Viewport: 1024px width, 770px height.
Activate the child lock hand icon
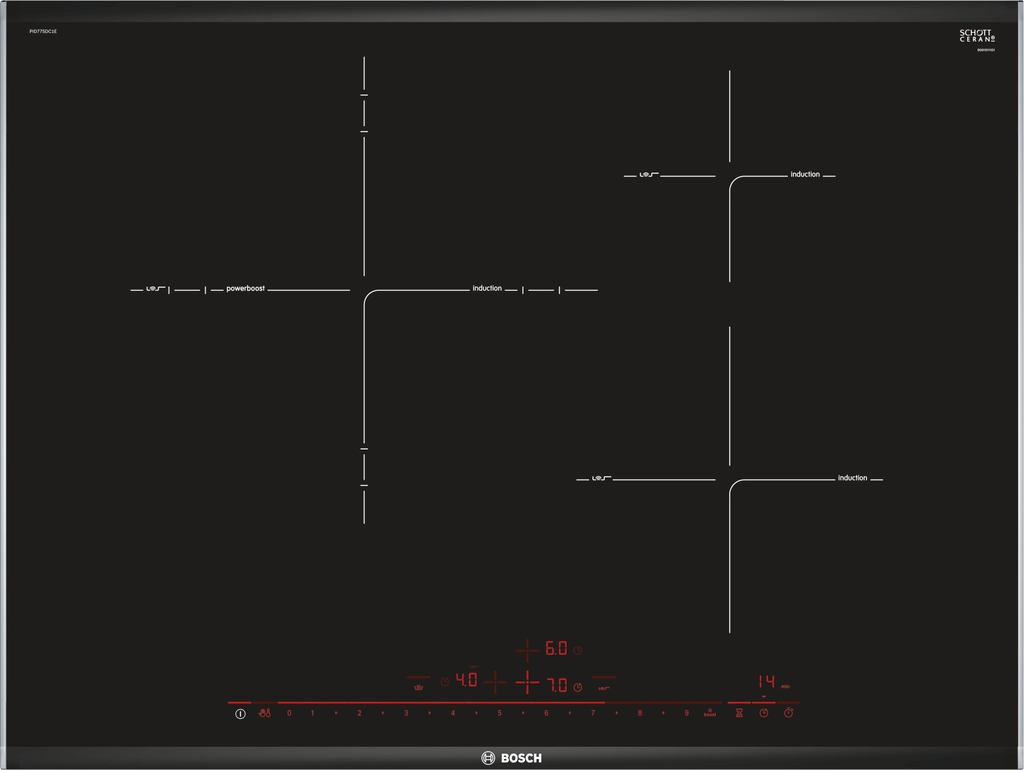coord(264,713)
